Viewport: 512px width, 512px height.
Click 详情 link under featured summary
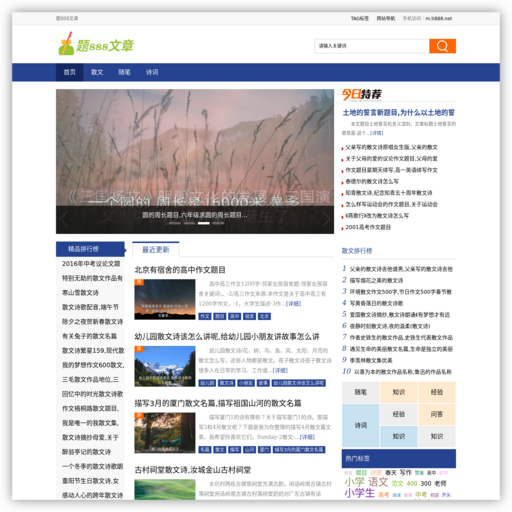pos(377,133)
